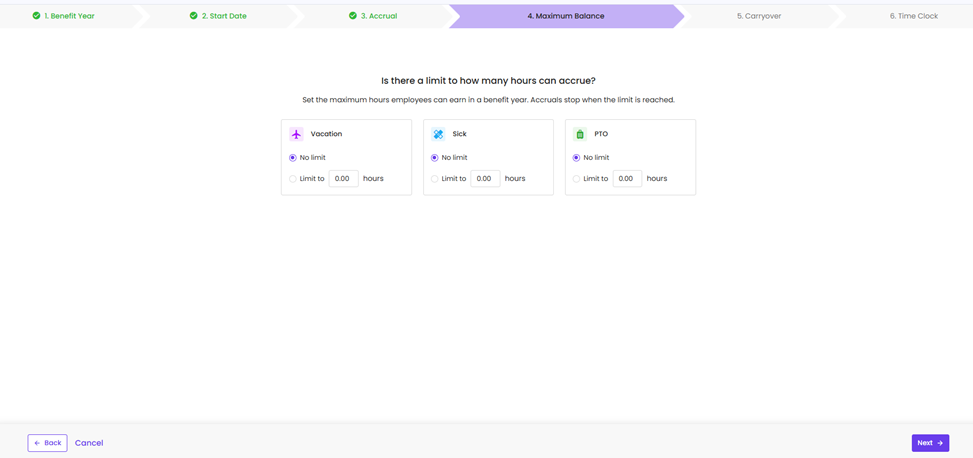The width and height of the screenshot is (973, 458).
Task: Open the 6. Time Clock step
Action: pos(913,16)
